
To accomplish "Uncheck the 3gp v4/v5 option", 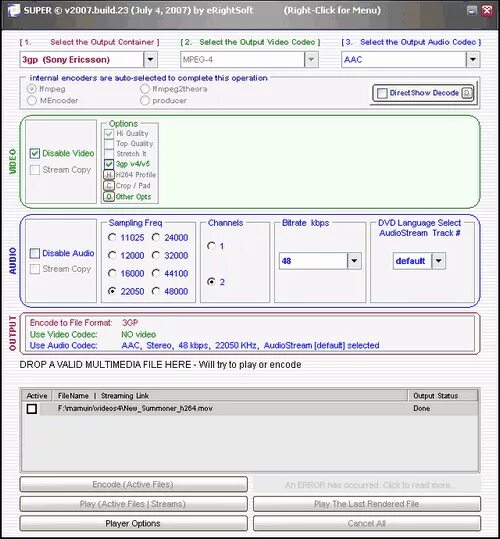I will 109,164.
